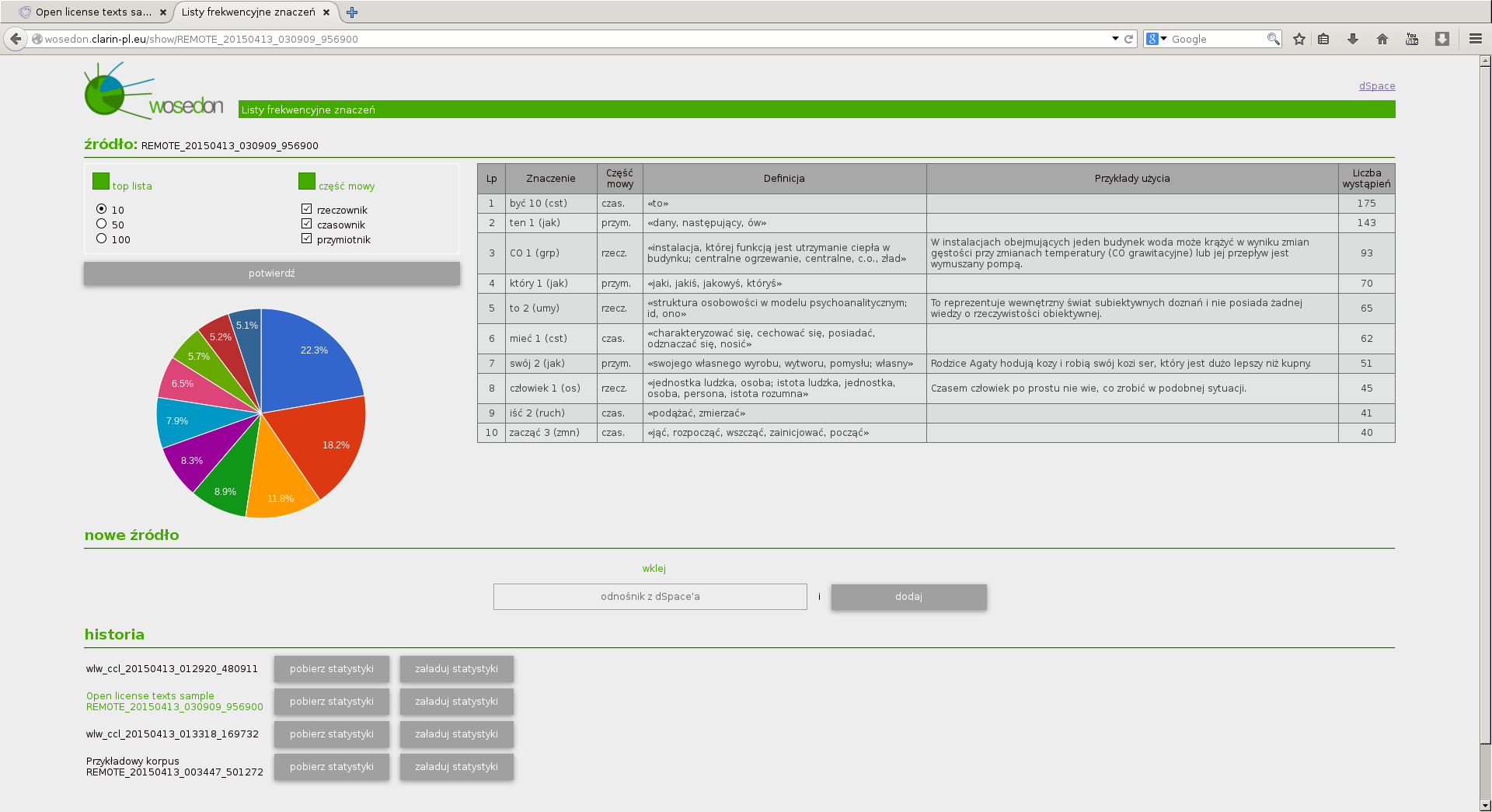Click pobierz statystyki for wlw_ccl_20150413_012920_480911
The height and width of the screenshot is (812, 1492).
click(x=332, y=669)
